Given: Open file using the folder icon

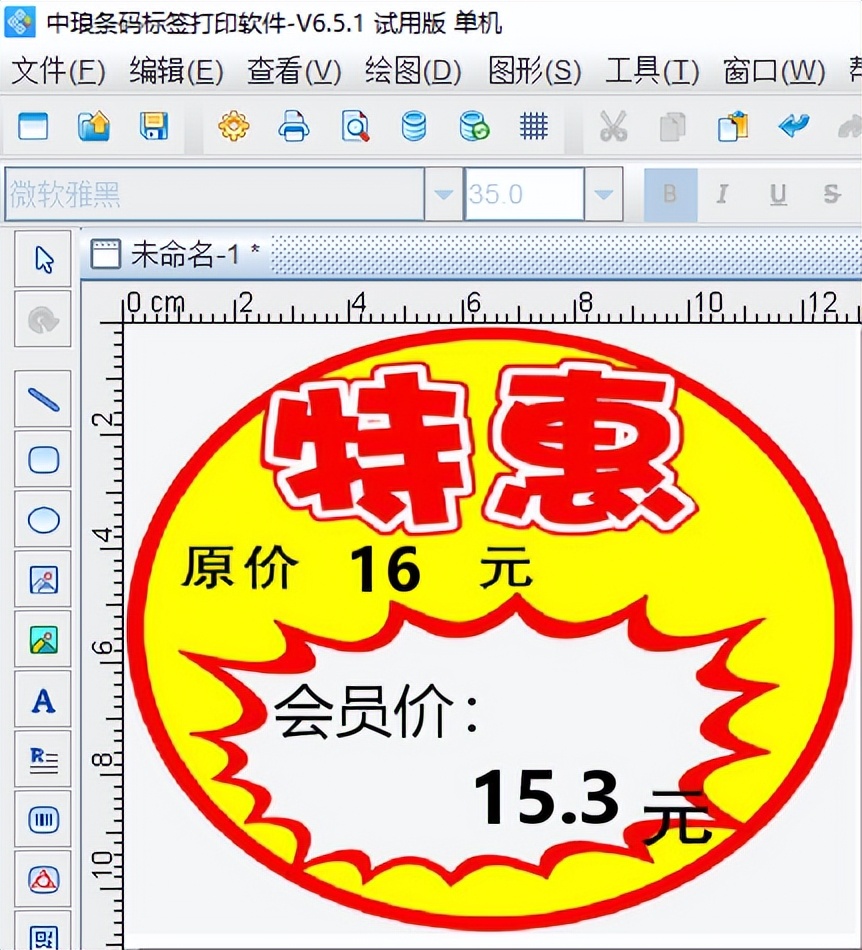Looking at the screenshot, I should tap(94, 127).
